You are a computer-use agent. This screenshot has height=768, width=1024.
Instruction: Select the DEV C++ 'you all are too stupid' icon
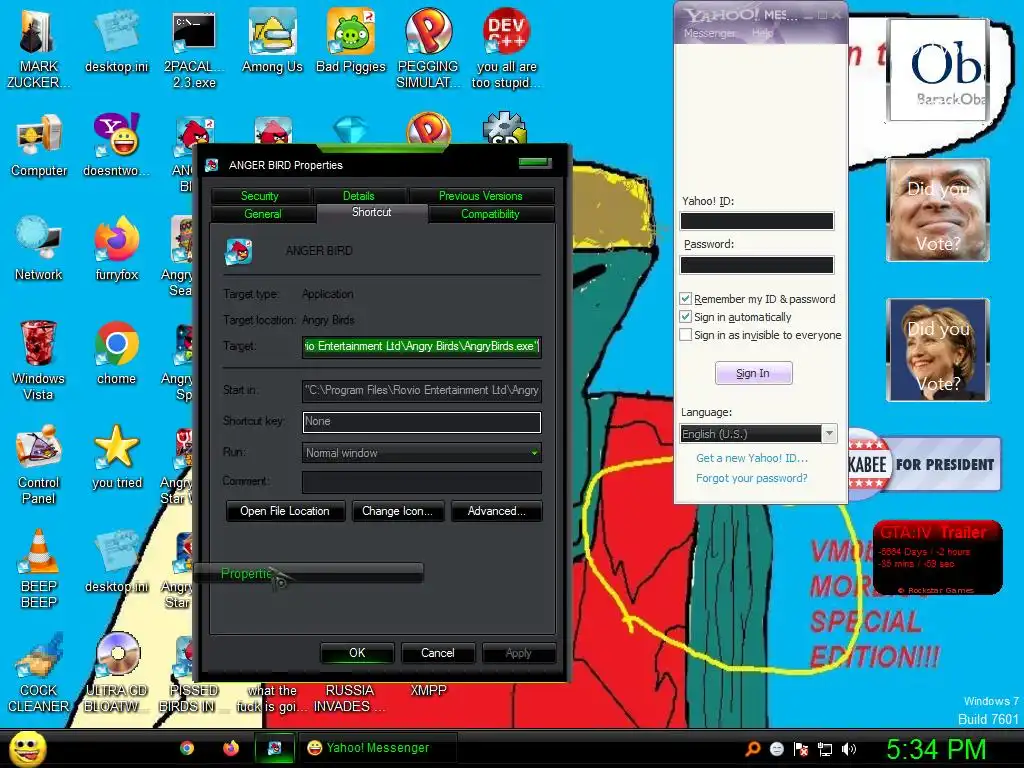(506, 48)
